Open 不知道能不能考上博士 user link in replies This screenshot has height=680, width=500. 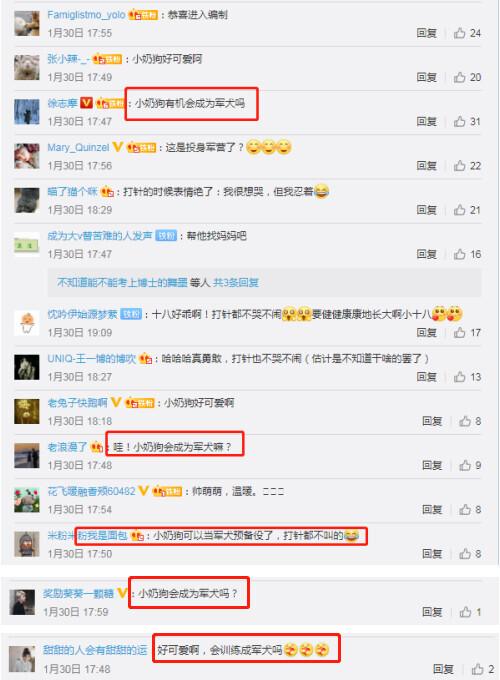coord(122,283)
